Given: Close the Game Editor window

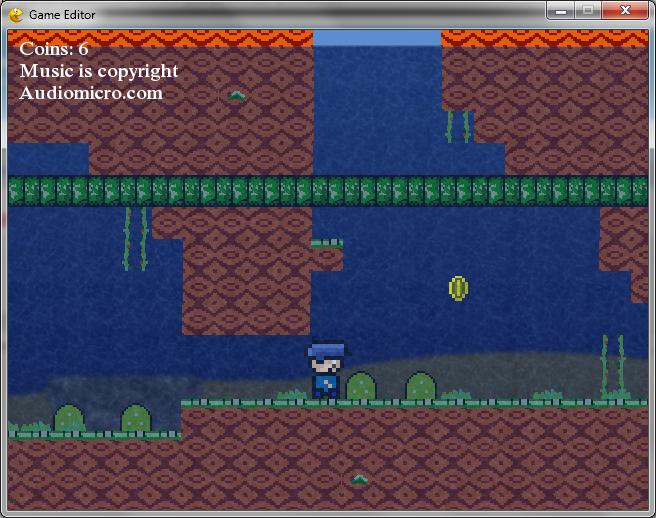Looking at the screenshot, I should (625, 10).
